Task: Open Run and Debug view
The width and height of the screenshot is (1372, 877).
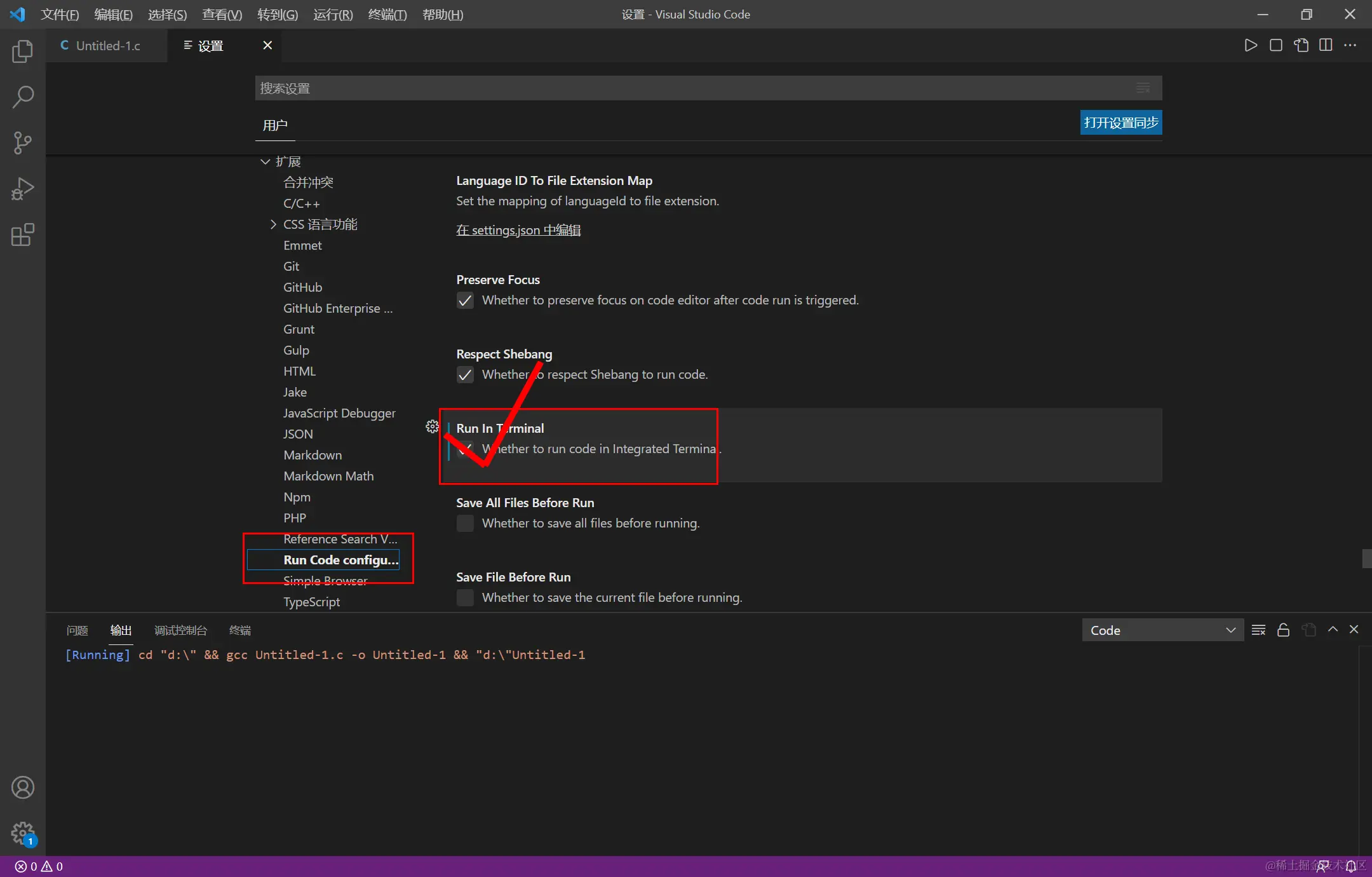Action: point(22,189)
